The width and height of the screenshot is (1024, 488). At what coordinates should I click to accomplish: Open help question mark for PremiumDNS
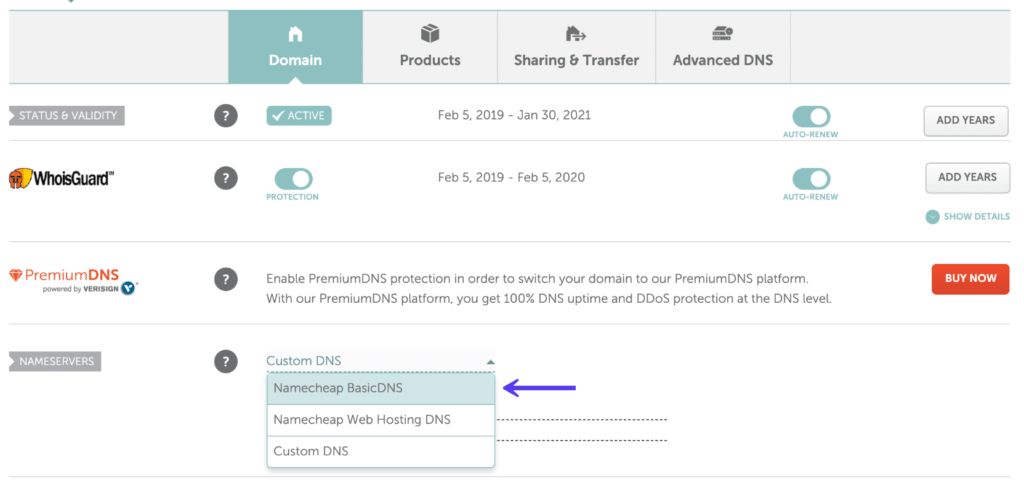(x=226, y=279)
